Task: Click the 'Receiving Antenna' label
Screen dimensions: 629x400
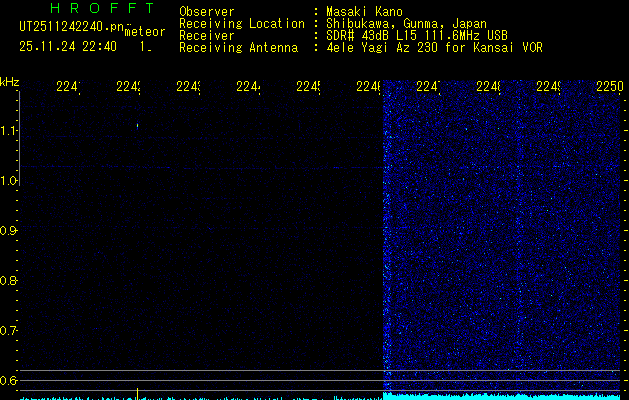Action: pyautogui.click(x=239, y=48)
